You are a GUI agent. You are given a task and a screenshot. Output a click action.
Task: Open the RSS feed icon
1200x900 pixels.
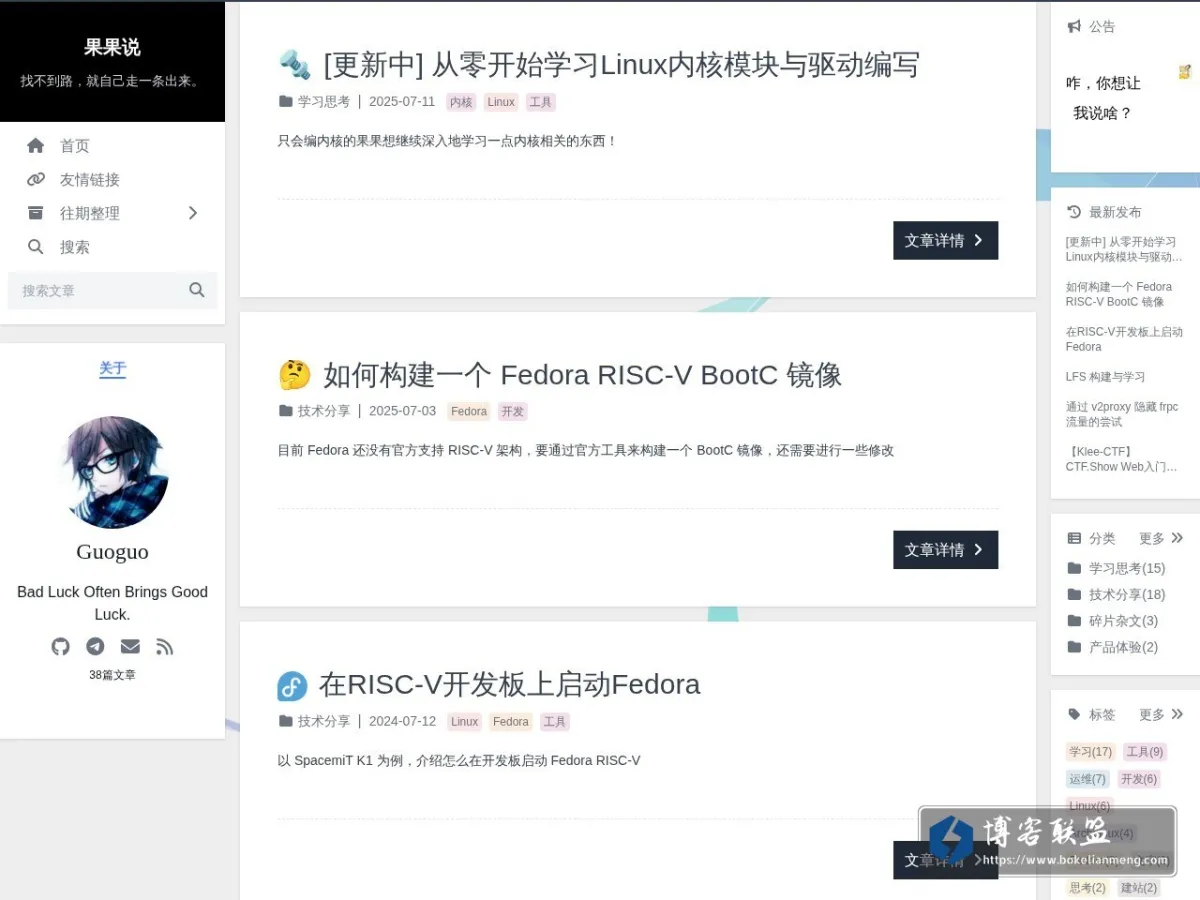point(165,646)
